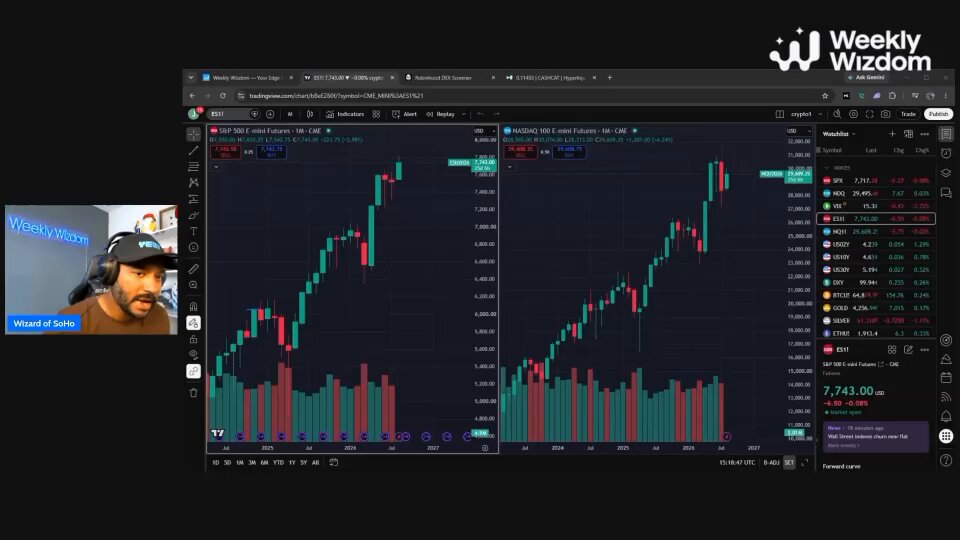Viewport: 960px width, 540px height.
Task: Select VIX row in watchlist
Action: point(876,206)
